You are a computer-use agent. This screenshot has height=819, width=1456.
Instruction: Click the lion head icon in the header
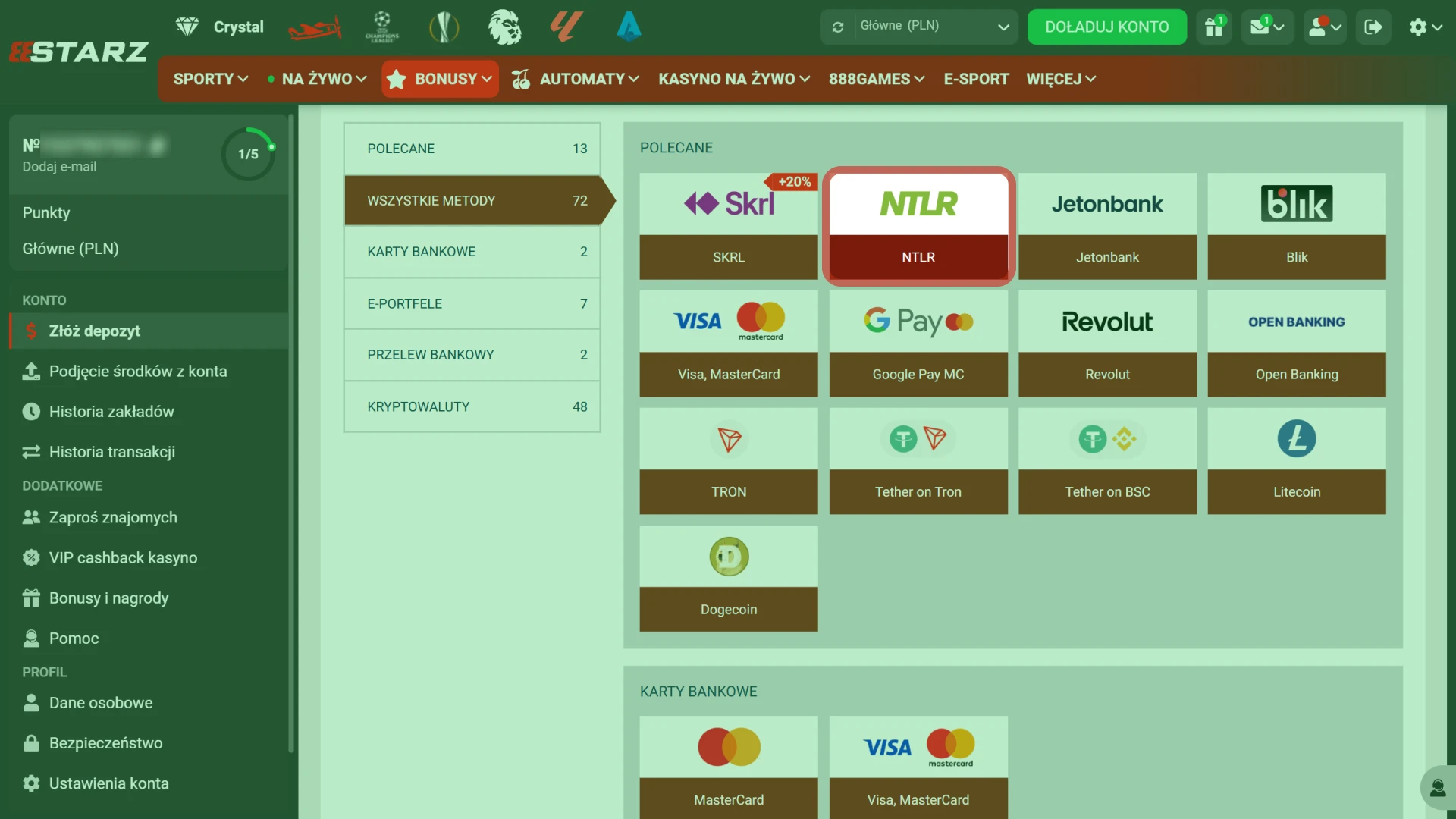(x=504, y=27)
